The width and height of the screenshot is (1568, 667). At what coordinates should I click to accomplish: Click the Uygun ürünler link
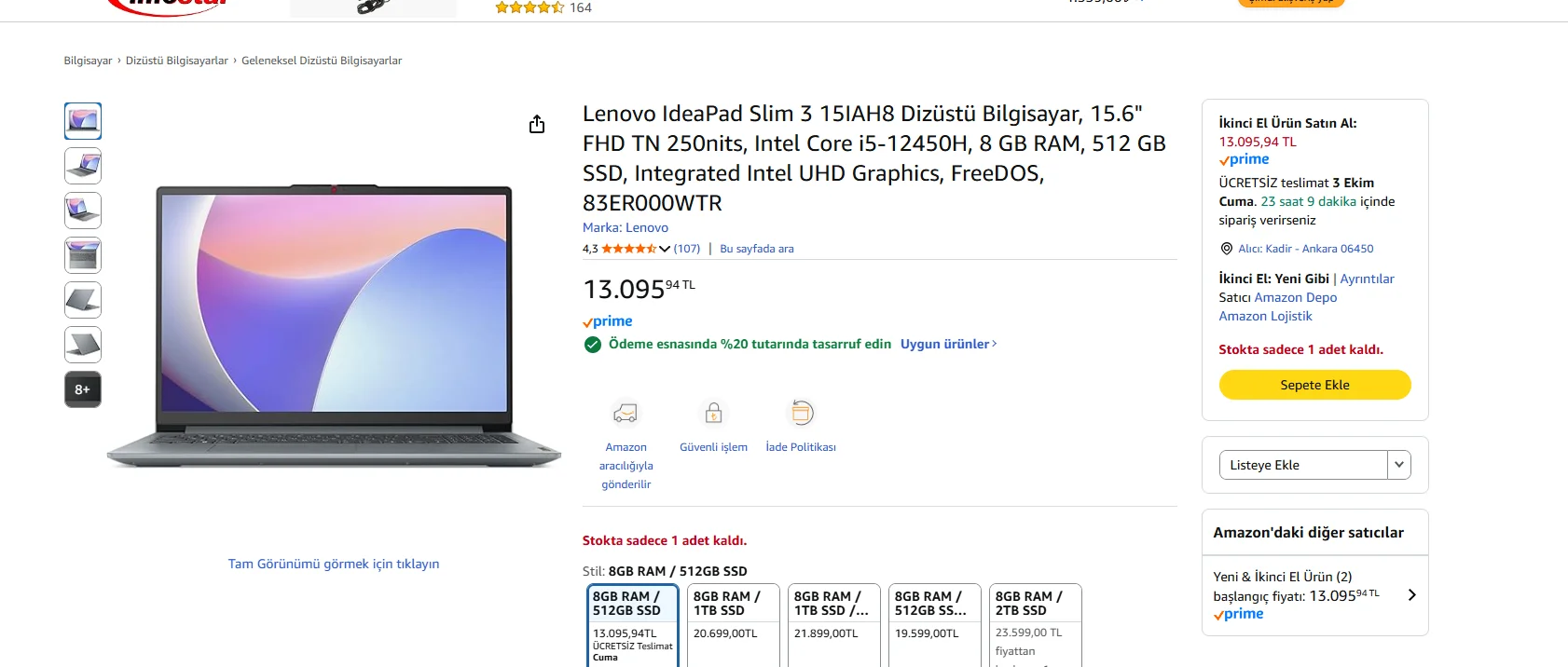pyautogui.click(x=947, y=344)
